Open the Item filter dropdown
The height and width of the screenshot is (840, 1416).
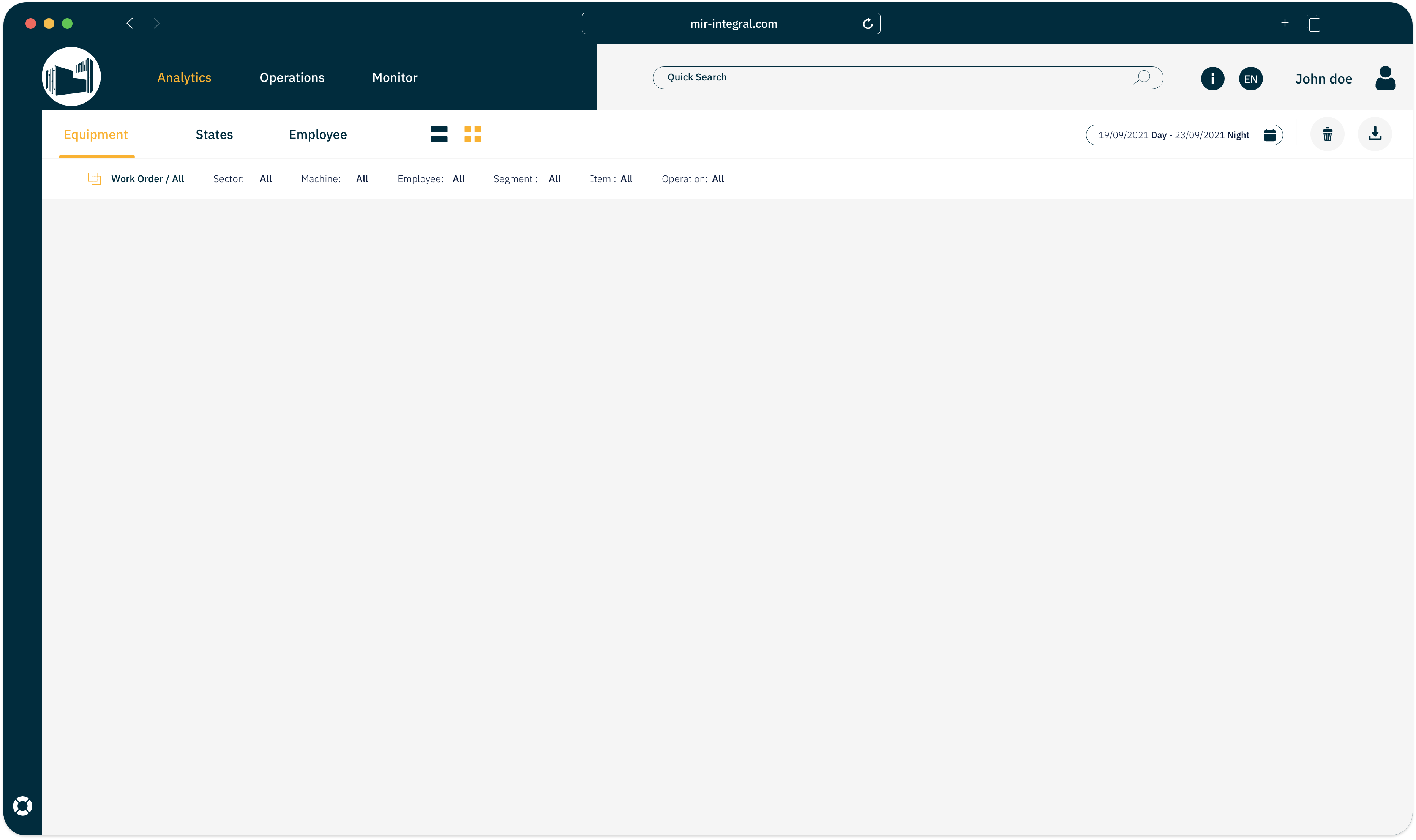pyautogui.click(x=611, y=179)
